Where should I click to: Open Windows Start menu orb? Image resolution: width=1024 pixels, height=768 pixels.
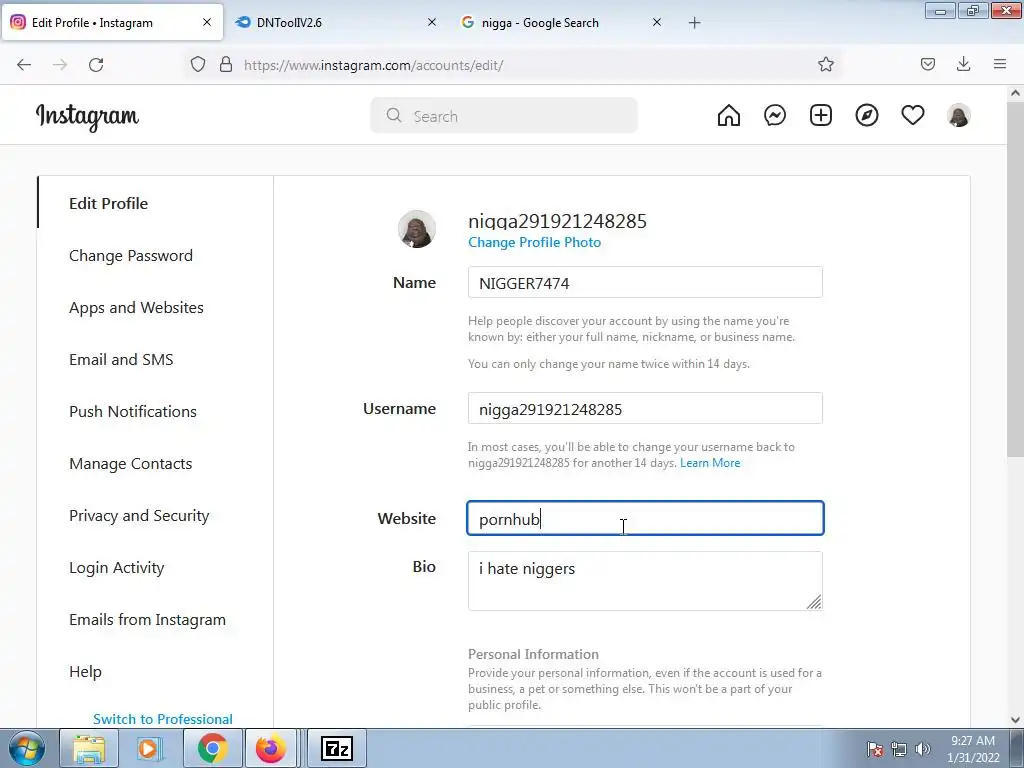27,748
